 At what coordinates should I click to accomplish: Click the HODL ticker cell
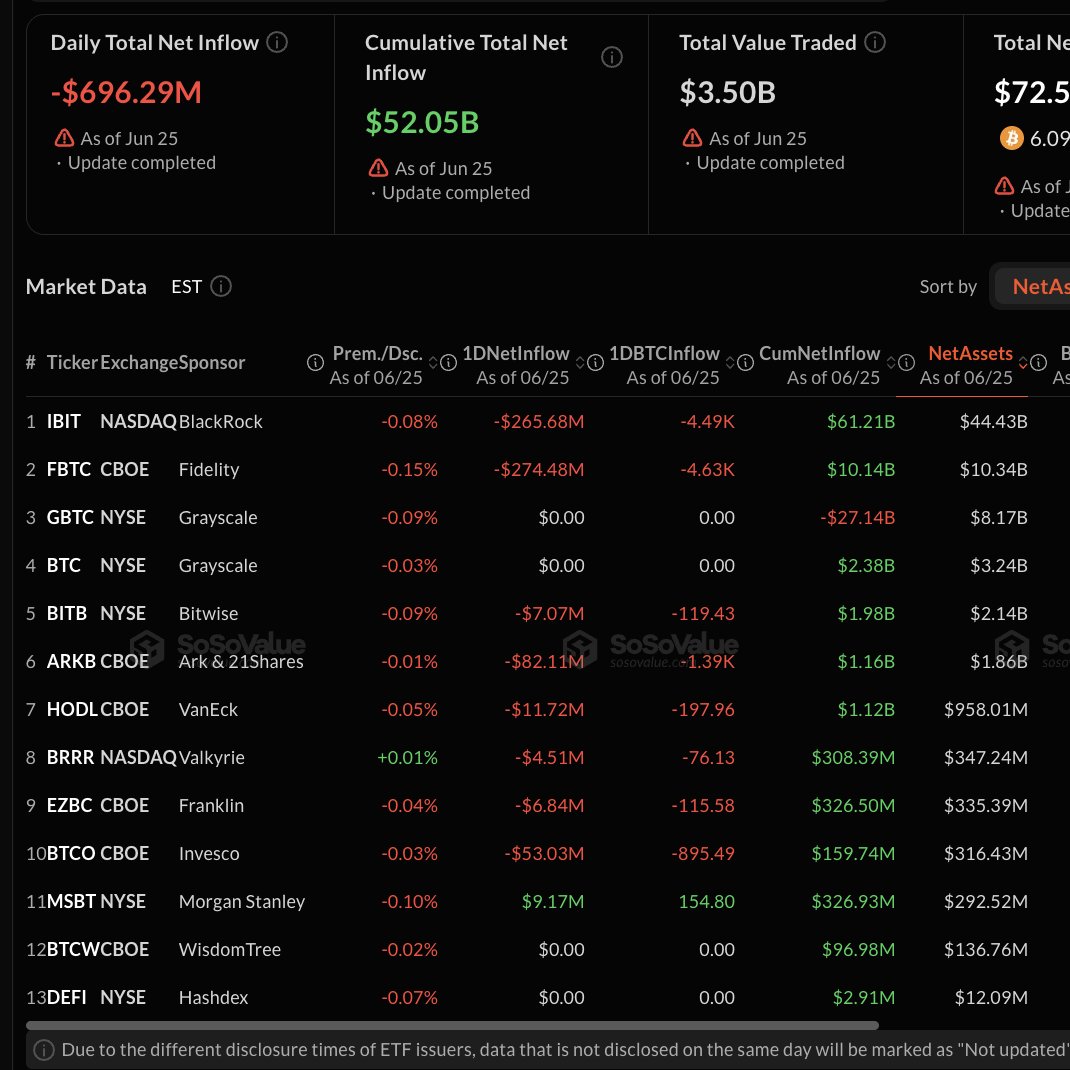(x=72, y=709)
